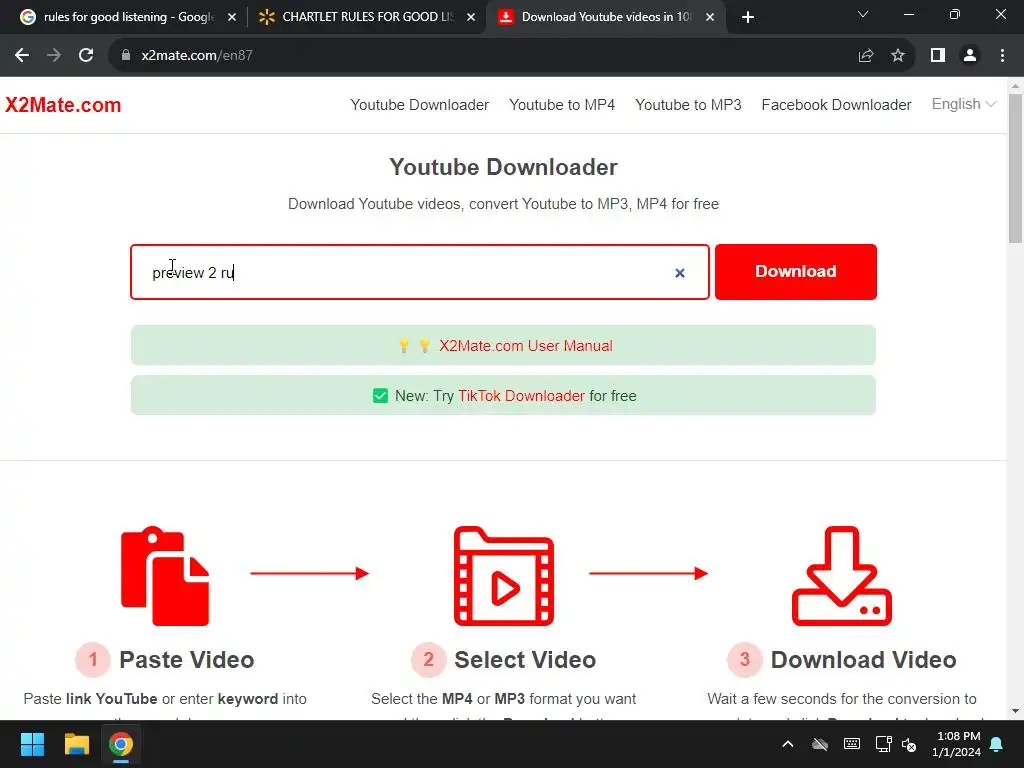The image size is (1024, 768).
Task: Open Youtube to MP4 page
Action: tap(562, 105)
